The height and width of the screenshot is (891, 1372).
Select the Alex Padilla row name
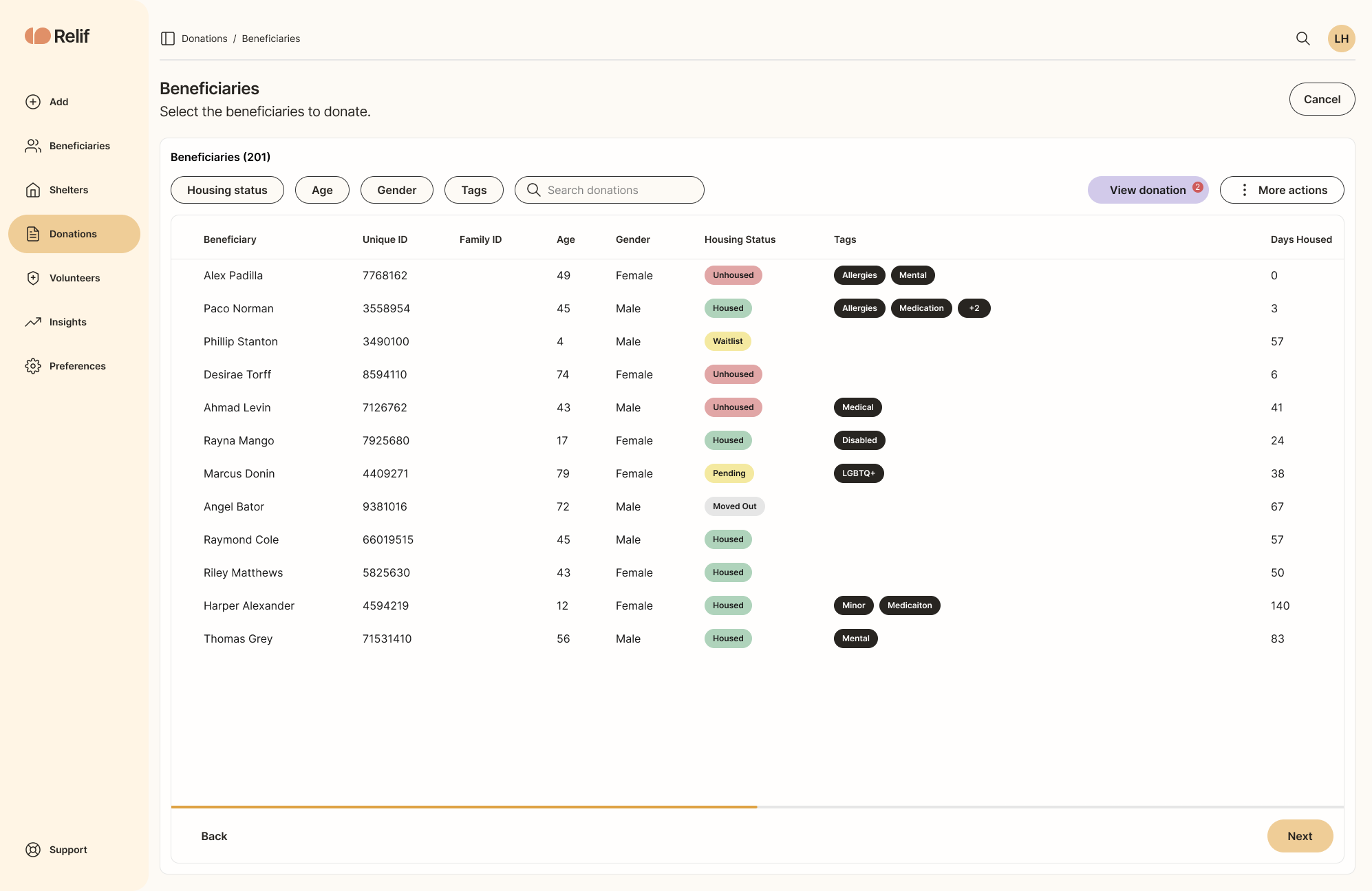tap(233, 275)
